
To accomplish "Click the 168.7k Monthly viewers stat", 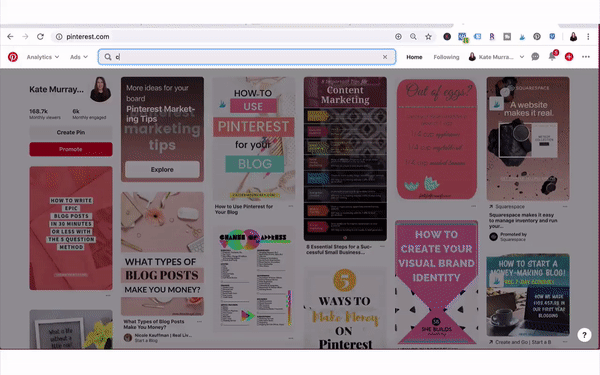I will (x=45, y=114).
